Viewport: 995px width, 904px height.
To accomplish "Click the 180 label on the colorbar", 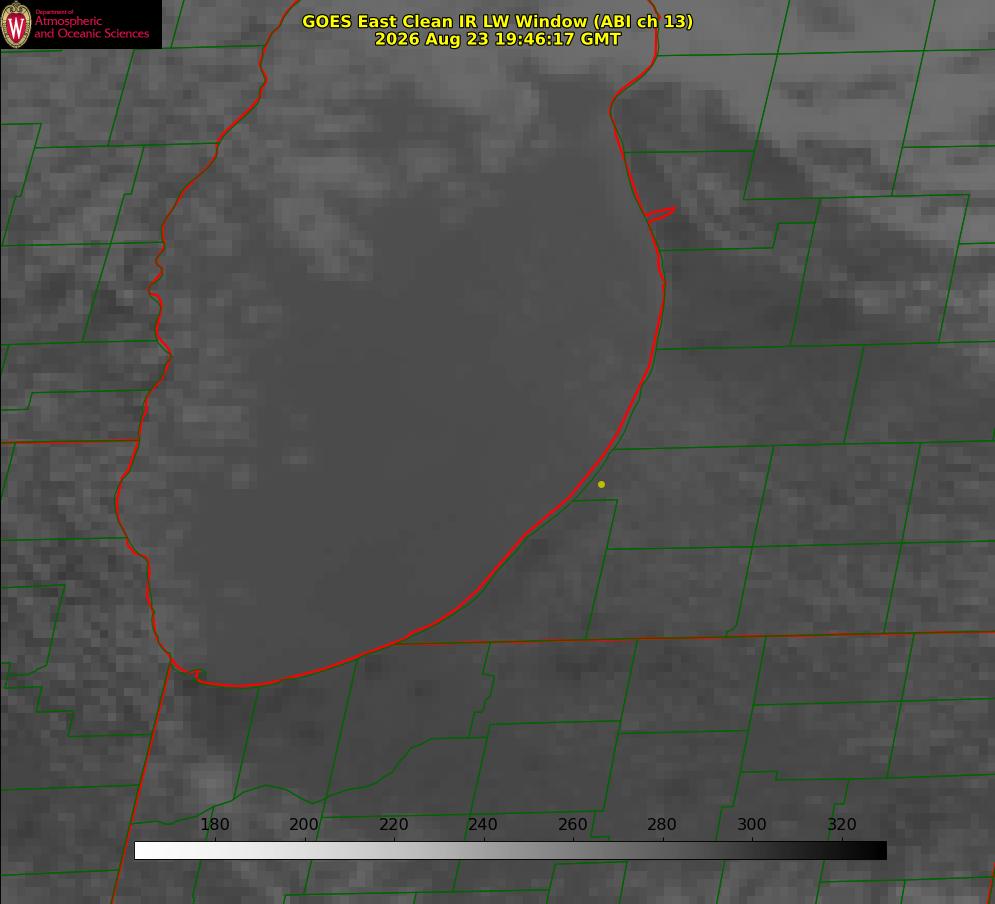I will 214,824.
